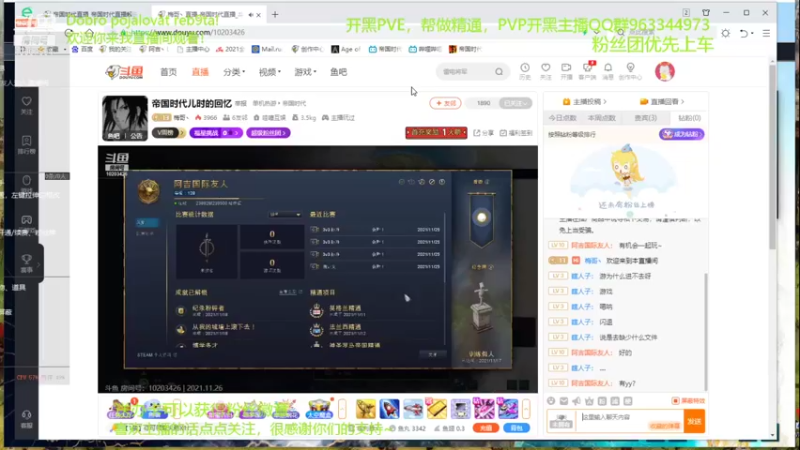
Task: Click the golden eagle gift icon
Action: tap(366, 409)
